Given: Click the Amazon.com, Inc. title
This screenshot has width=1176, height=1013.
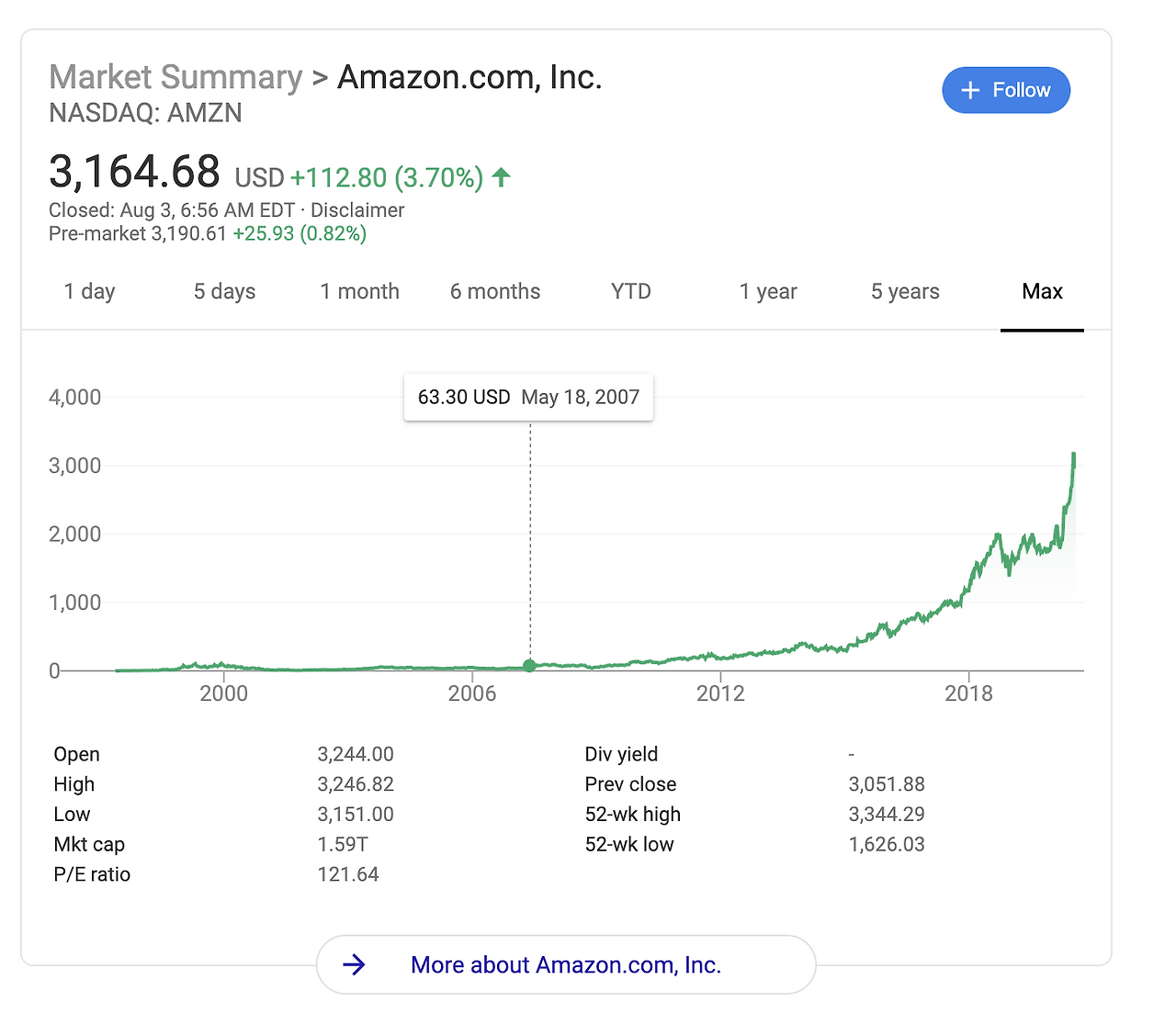Looking at the screenshot, I should point(469,78).
